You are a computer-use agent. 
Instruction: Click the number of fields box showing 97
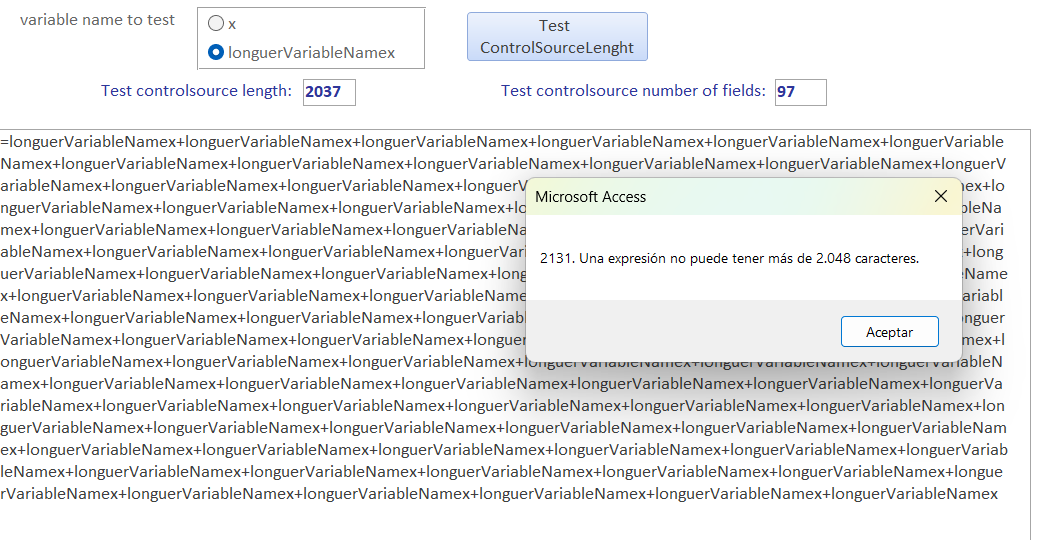(x=800, y=92)
